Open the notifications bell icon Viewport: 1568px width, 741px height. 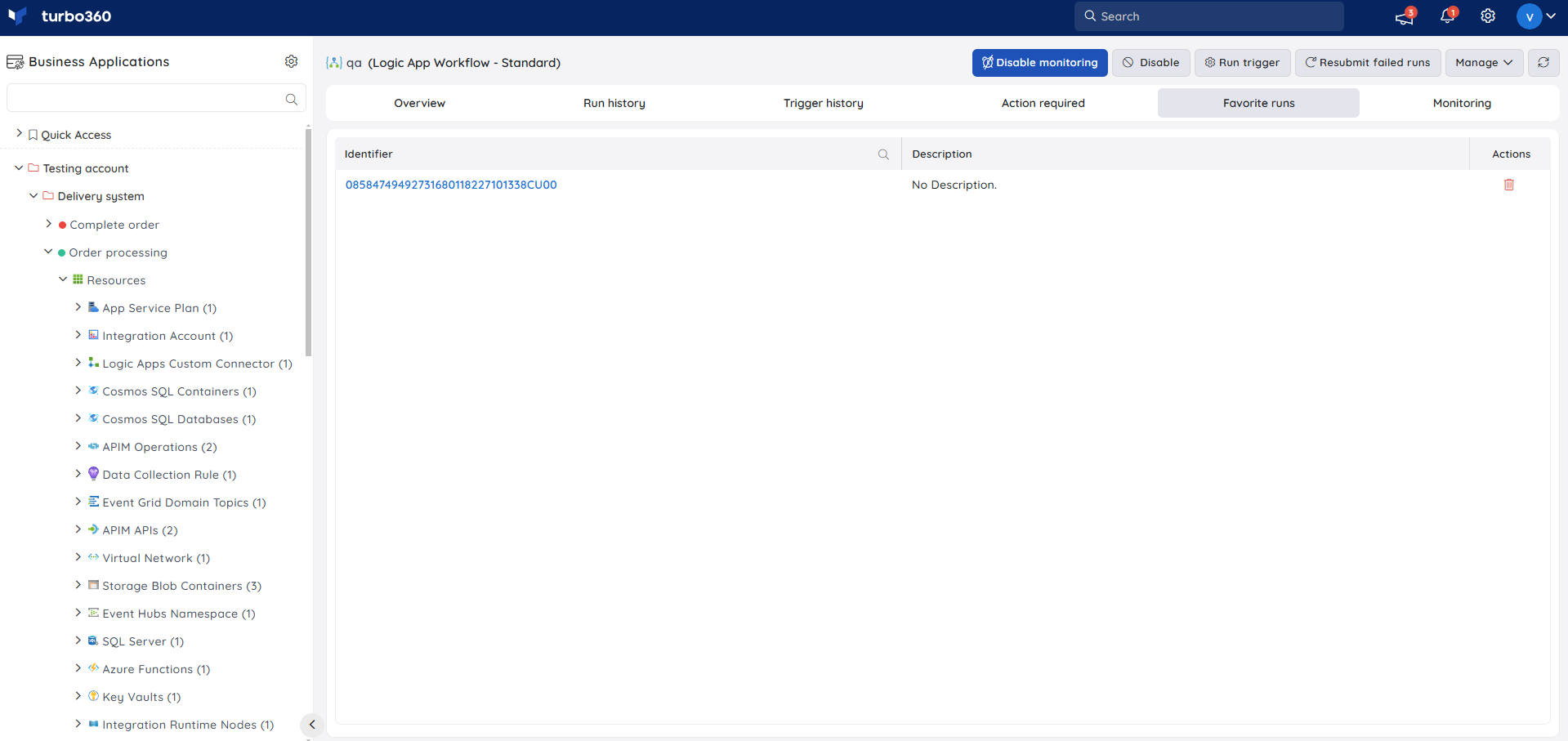(1447, 16)
